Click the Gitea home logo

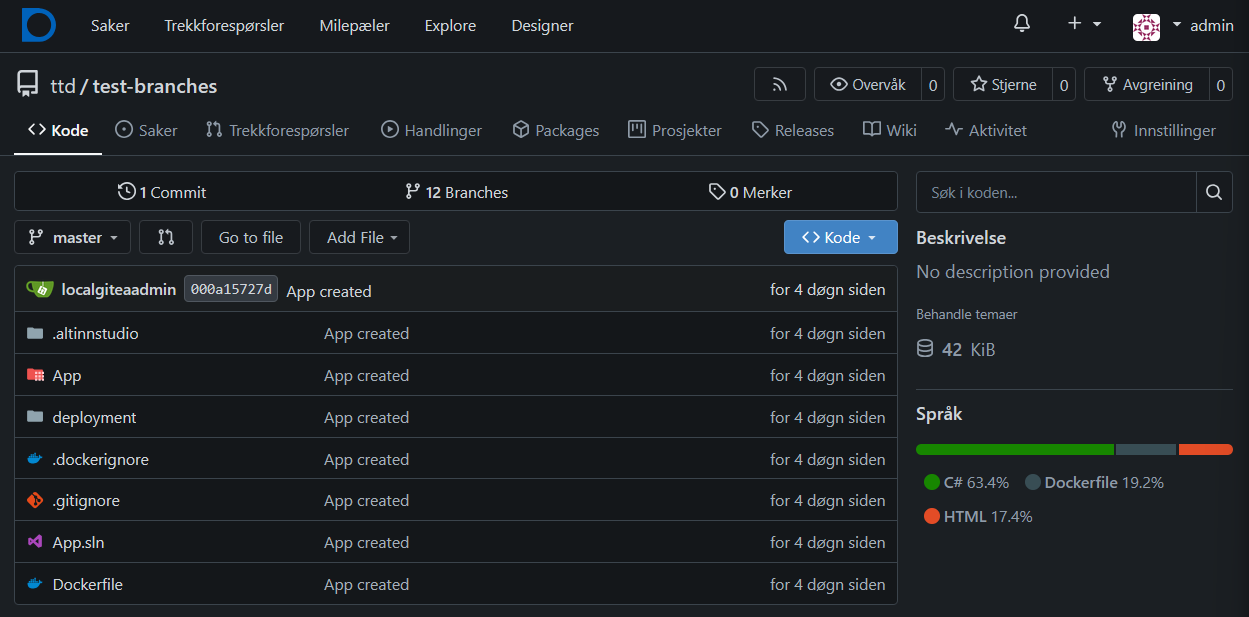(x=38, y=25)
